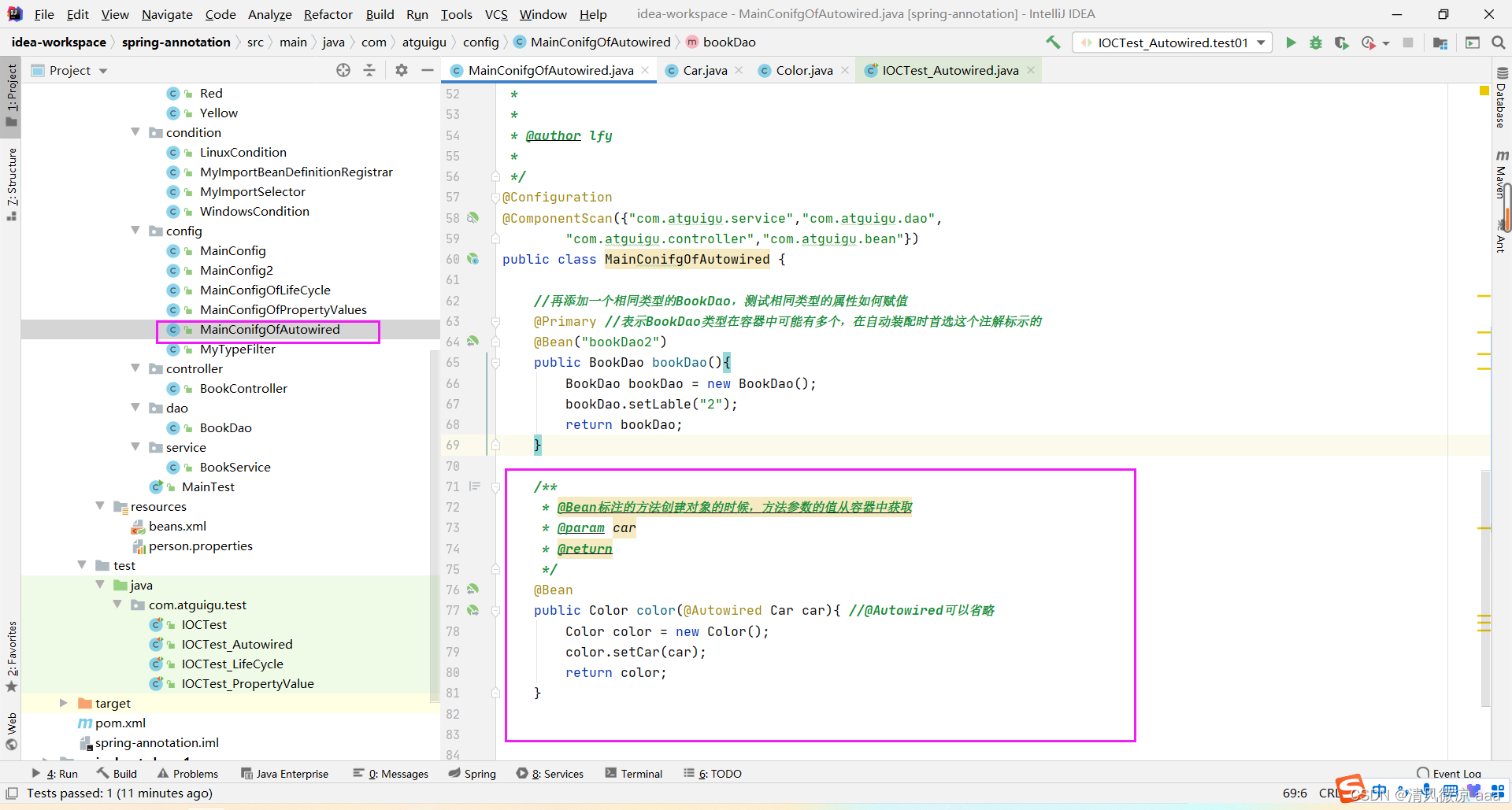Click the Build project hammer icon
This screenshot has width=1512, height=810.
(x=1053, y=43)
